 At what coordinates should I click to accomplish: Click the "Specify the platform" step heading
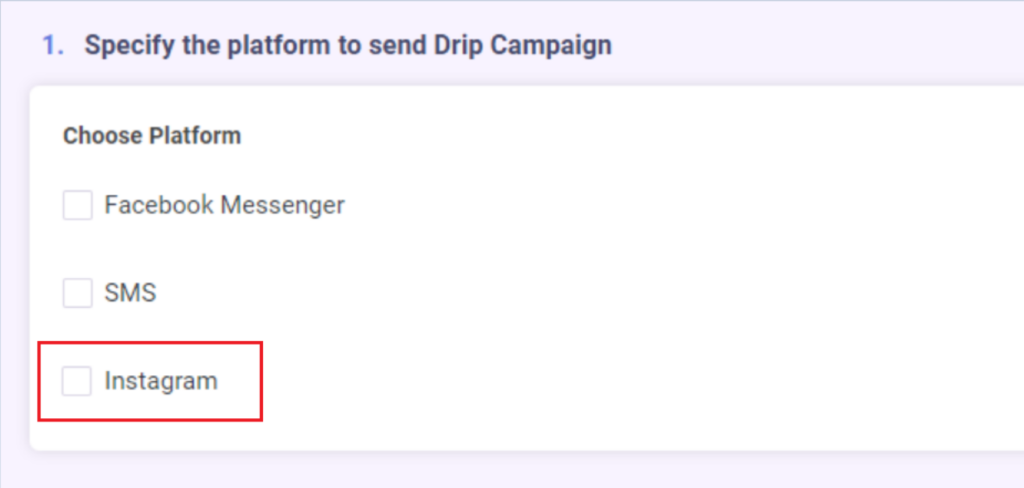pos(347,45)
